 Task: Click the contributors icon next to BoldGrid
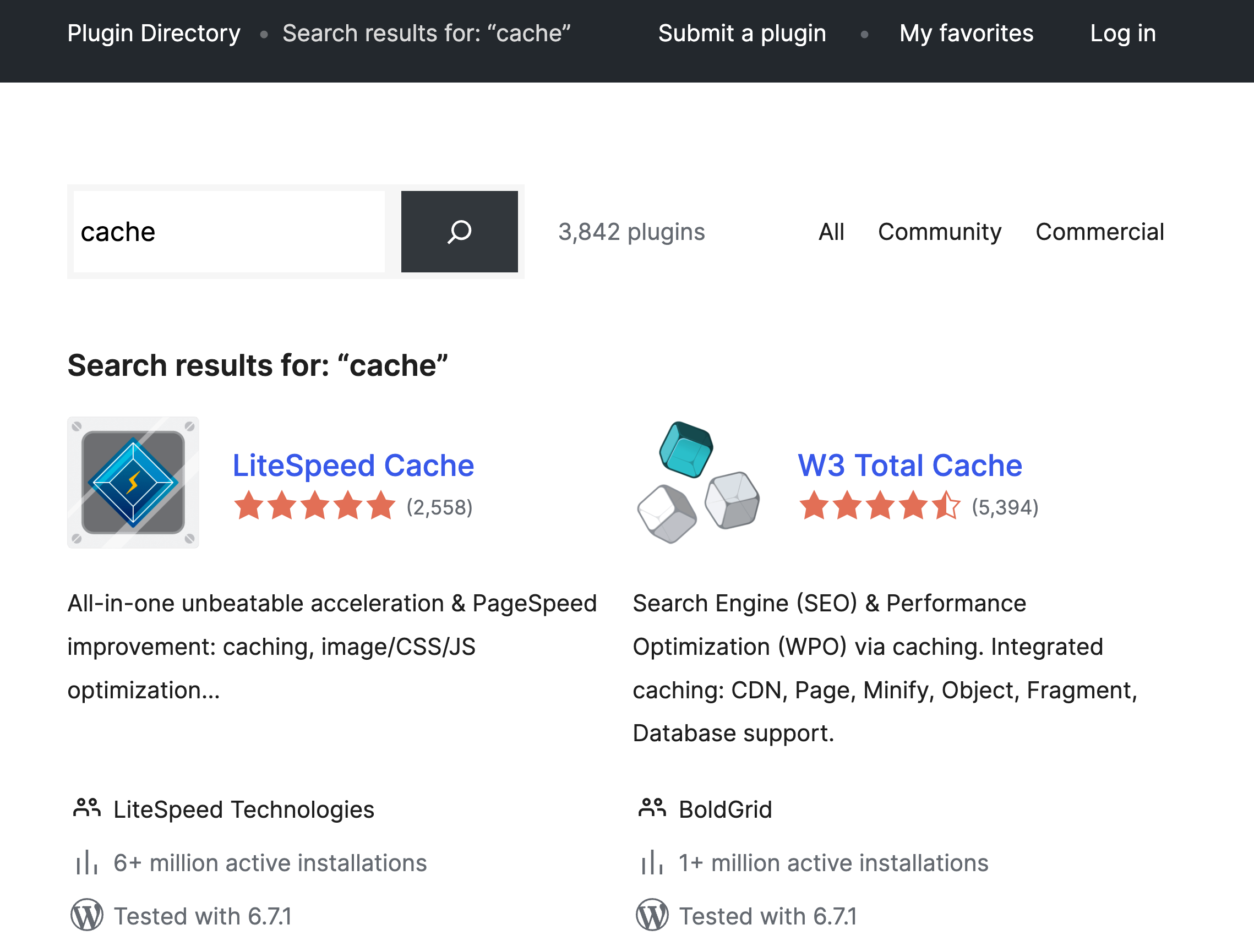tap(652, 808)
